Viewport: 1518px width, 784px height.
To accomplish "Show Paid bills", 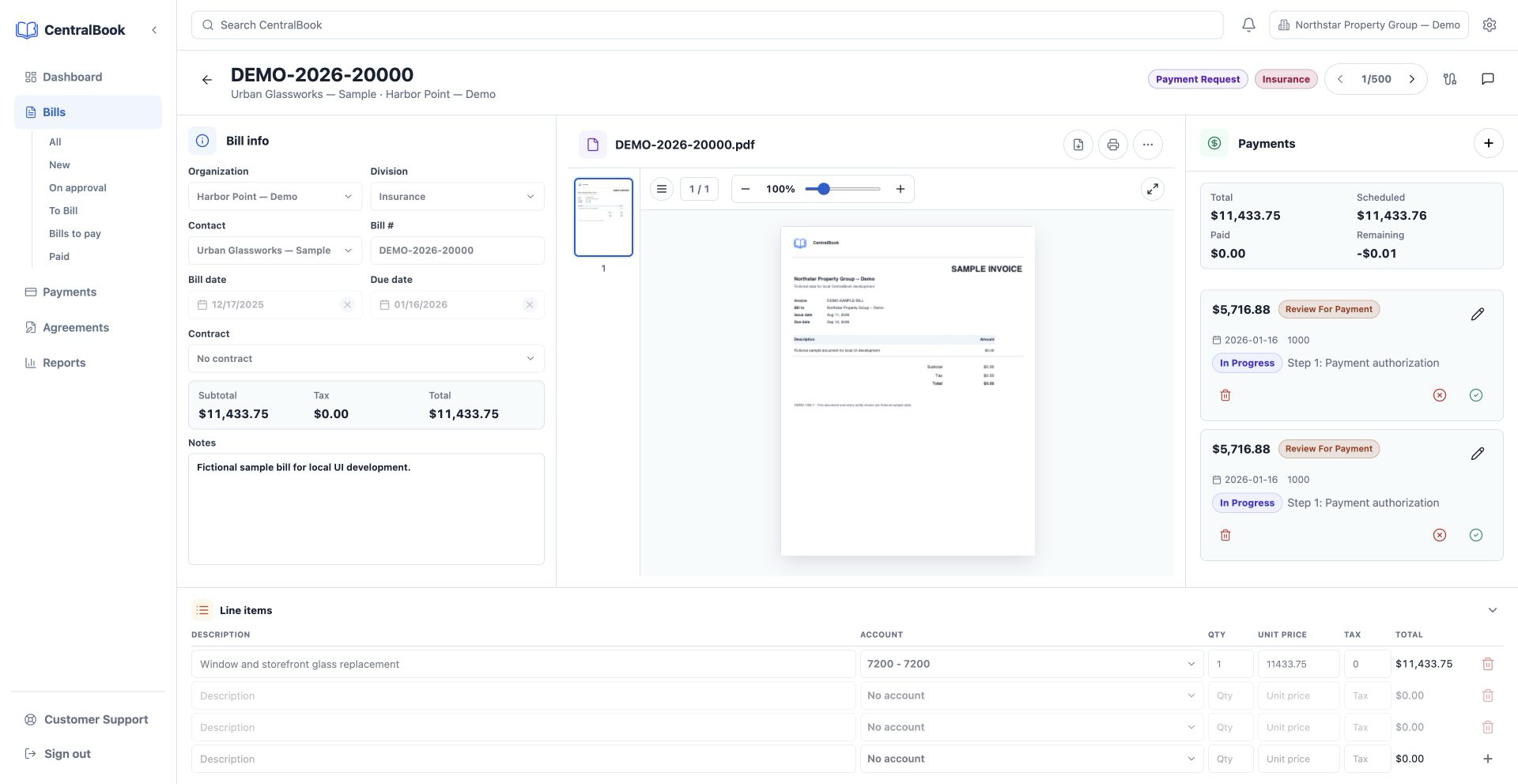I will [59, 257].
